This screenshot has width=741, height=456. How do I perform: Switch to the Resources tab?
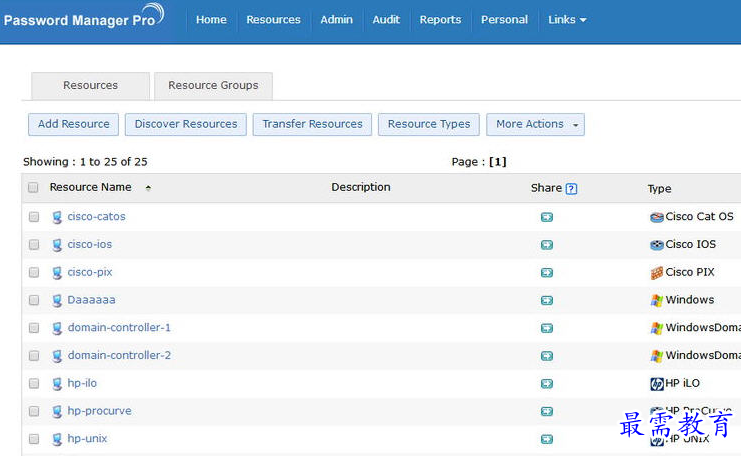click(90, 86)
